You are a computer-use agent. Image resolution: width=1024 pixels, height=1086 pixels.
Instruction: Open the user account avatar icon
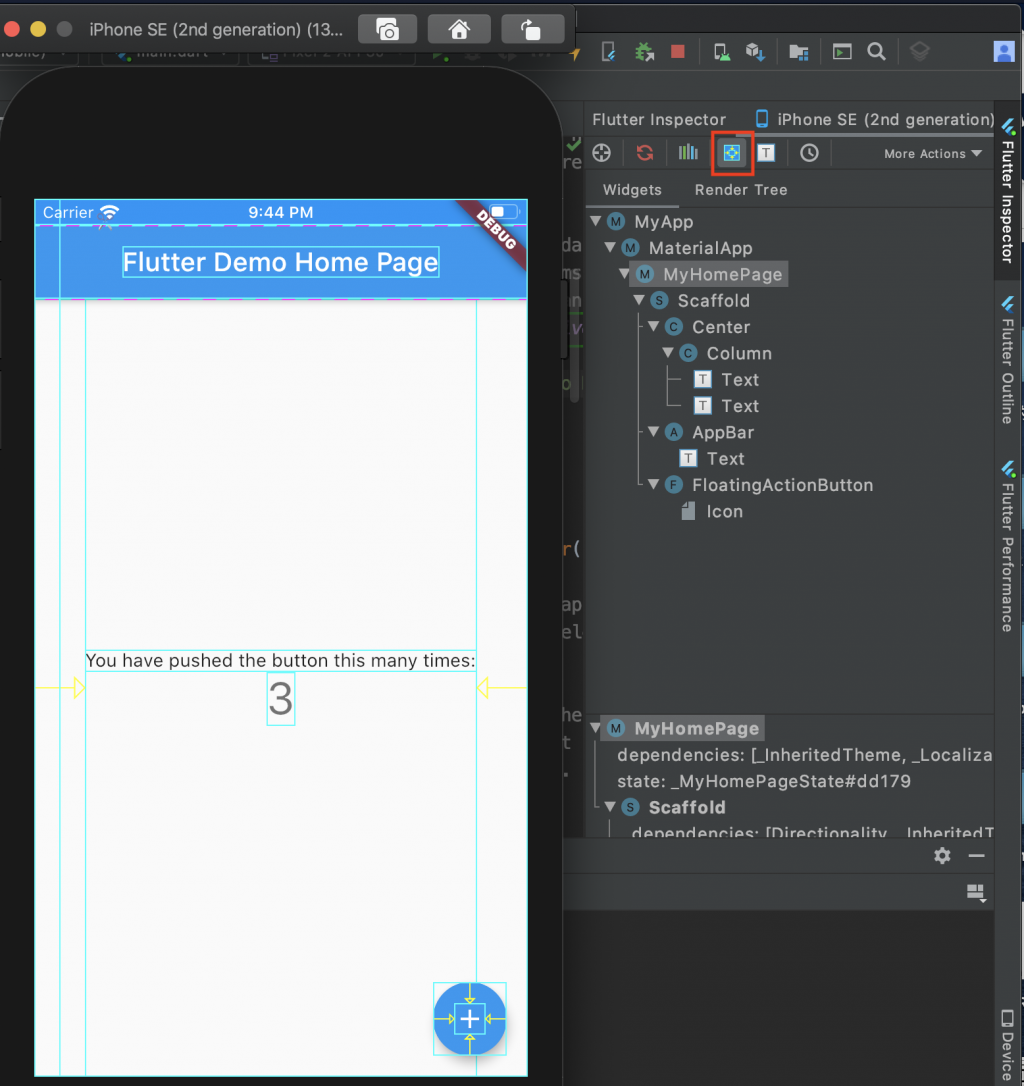[x=1003, y=52]
